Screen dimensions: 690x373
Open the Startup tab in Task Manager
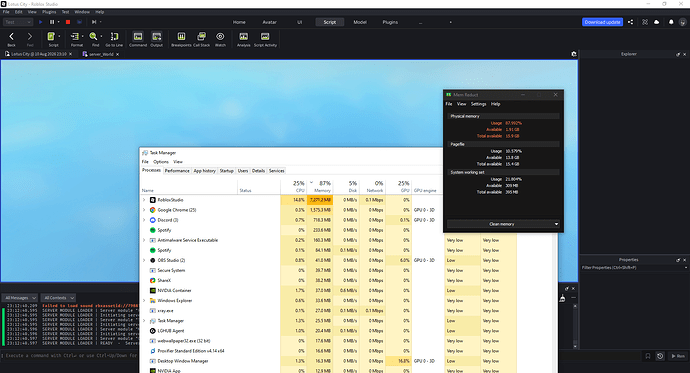click(227, 171)
